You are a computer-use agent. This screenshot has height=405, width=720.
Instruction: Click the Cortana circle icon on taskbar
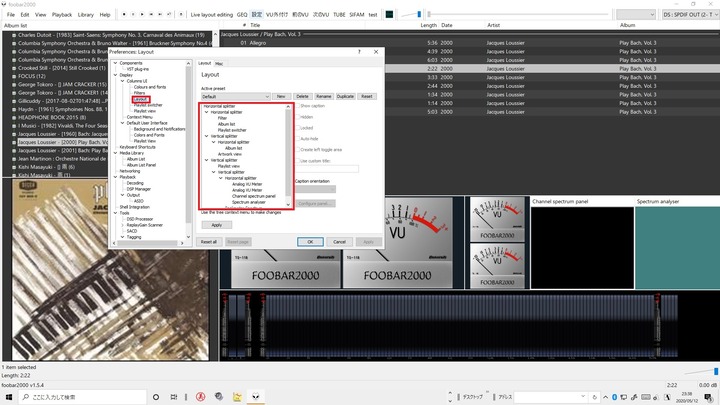(x=156, y=397)
